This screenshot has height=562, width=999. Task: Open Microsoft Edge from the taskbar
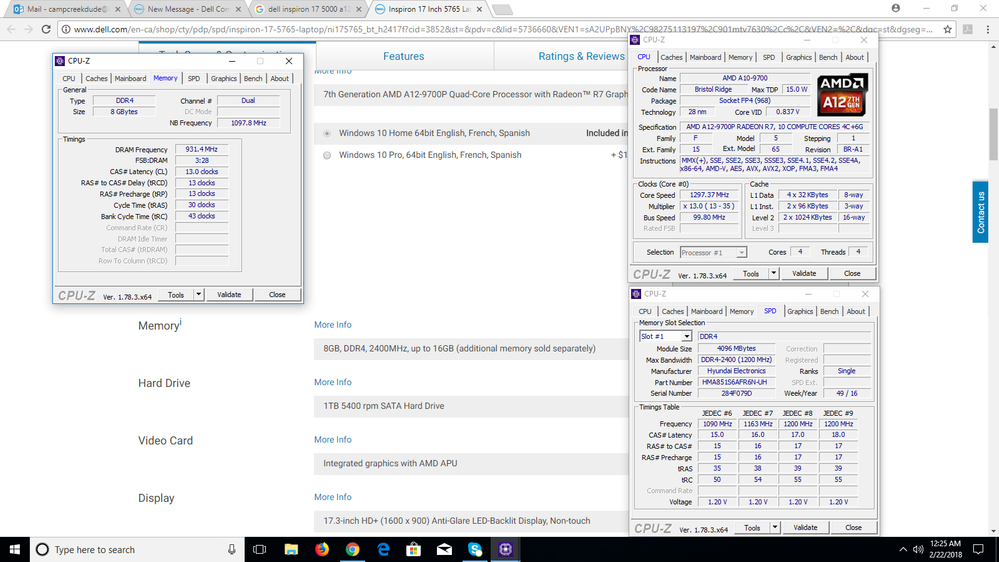click(383, 549)
